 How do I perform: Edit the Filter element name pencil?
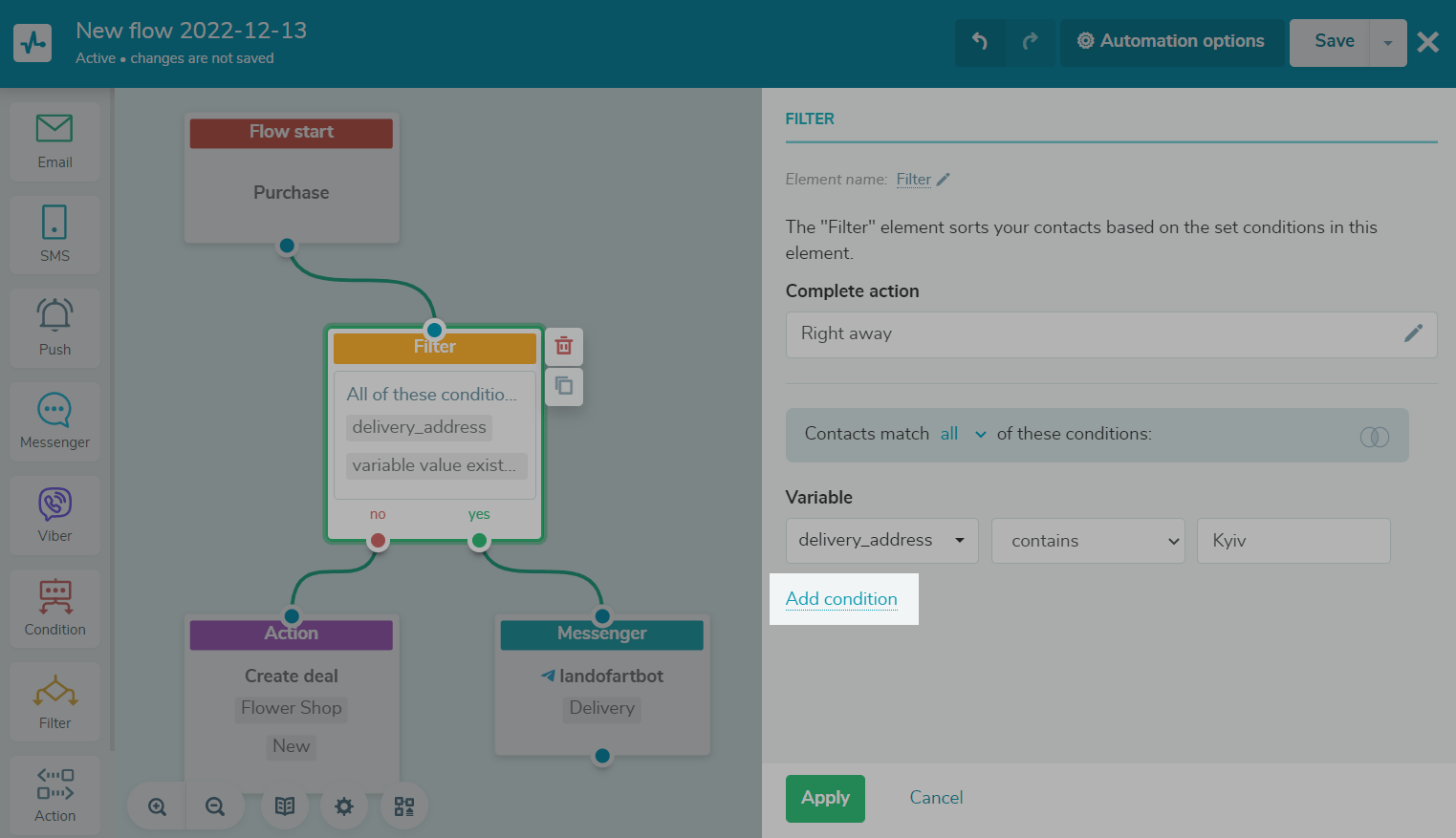944,180
